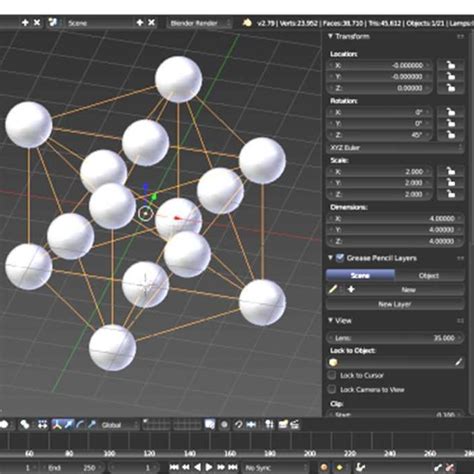Toggle lock on Rotation X
The image size is (474, 474).
(x=451, y=112)
